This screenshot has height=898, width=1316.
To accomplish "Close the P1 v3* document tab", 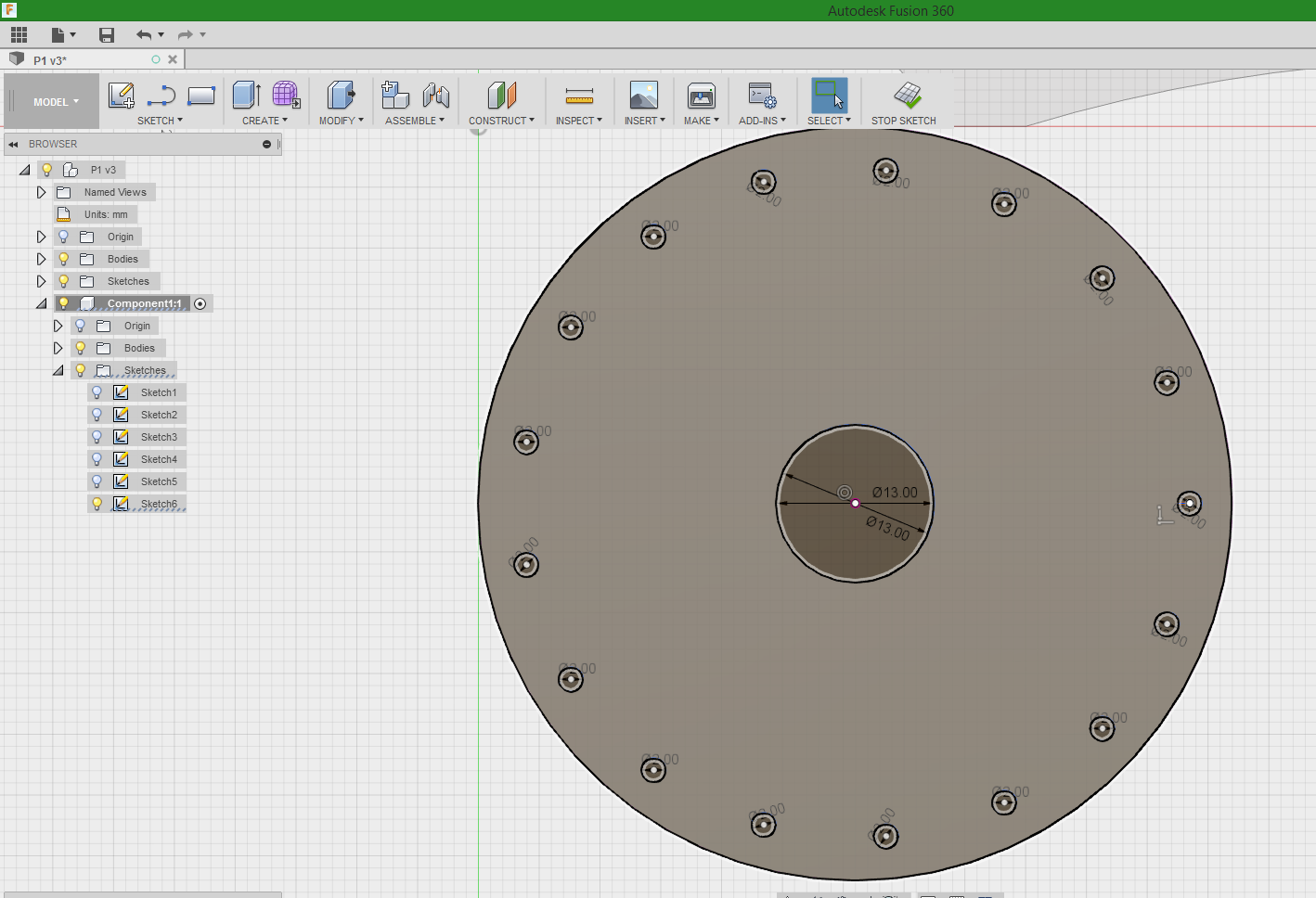I will click(x=173, y=59).
